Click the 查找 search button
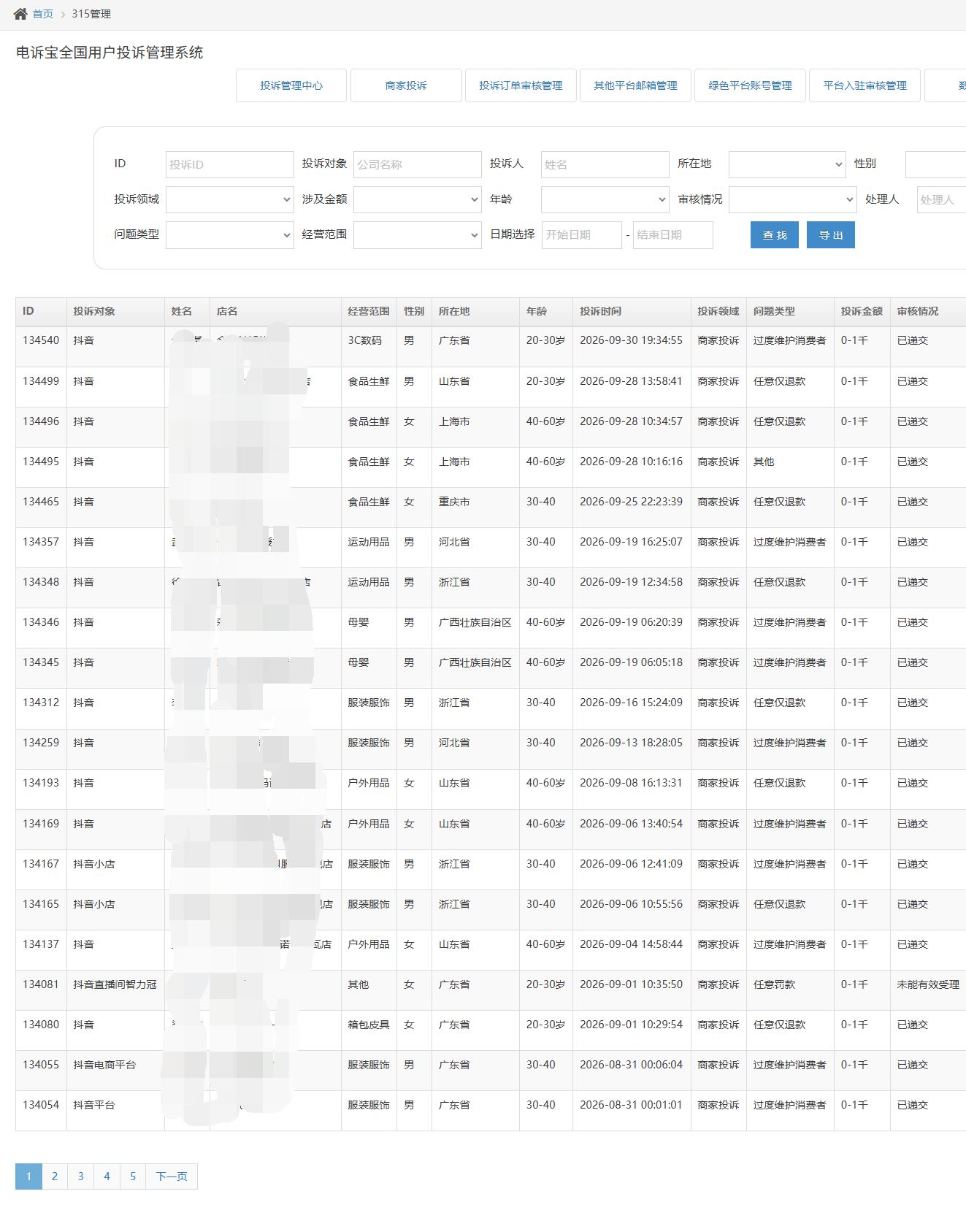Image resolution: width=966 pixels, height=1232 pixels. [x=775, y=234]
